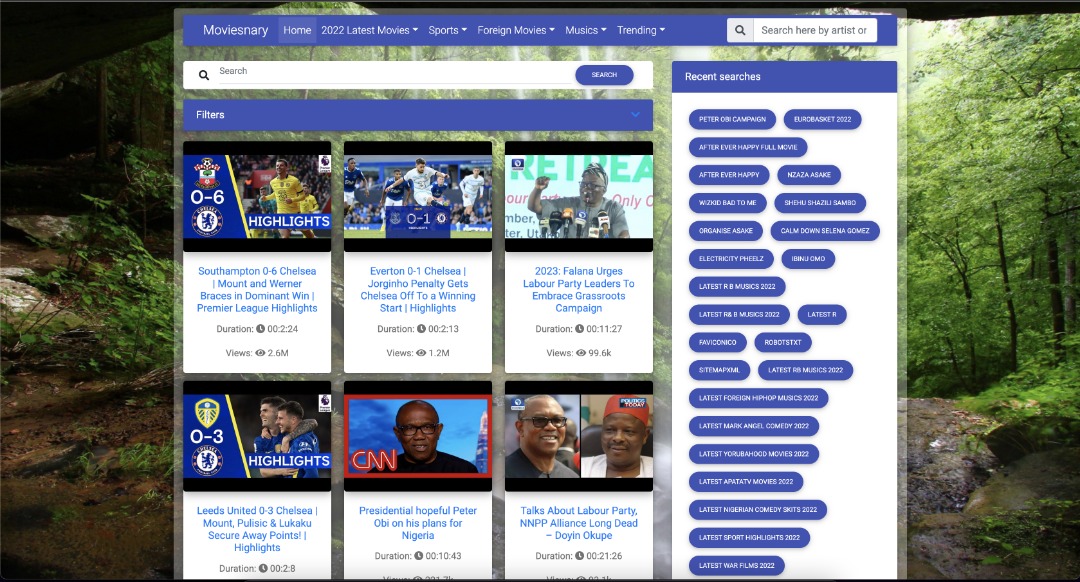Open the Everton 0-1 Chelsea title link
The width and height of the screenshot is (1080, 582).
418,290
